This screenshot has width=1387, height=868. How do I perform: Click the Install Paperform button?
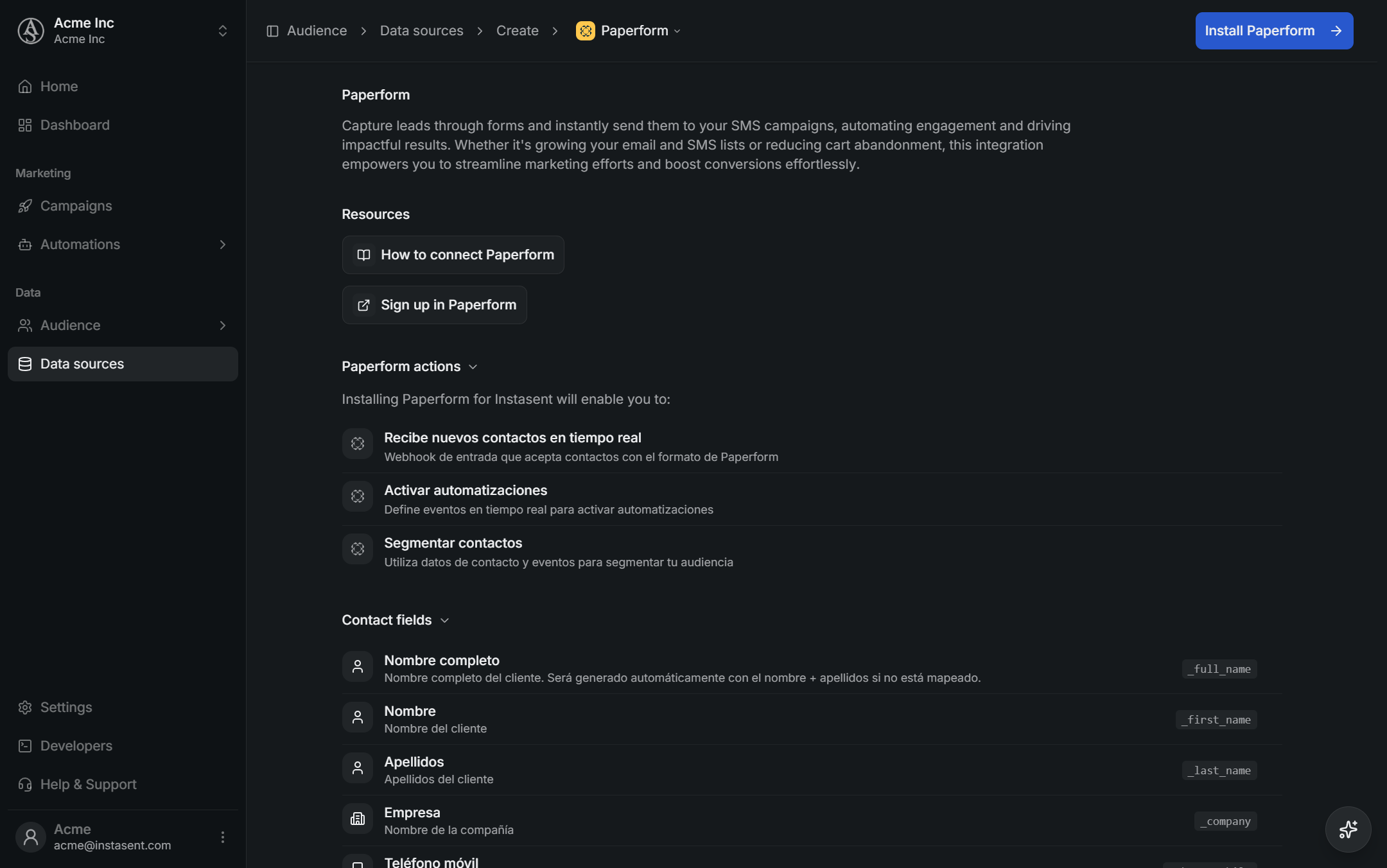[1274, 31]
